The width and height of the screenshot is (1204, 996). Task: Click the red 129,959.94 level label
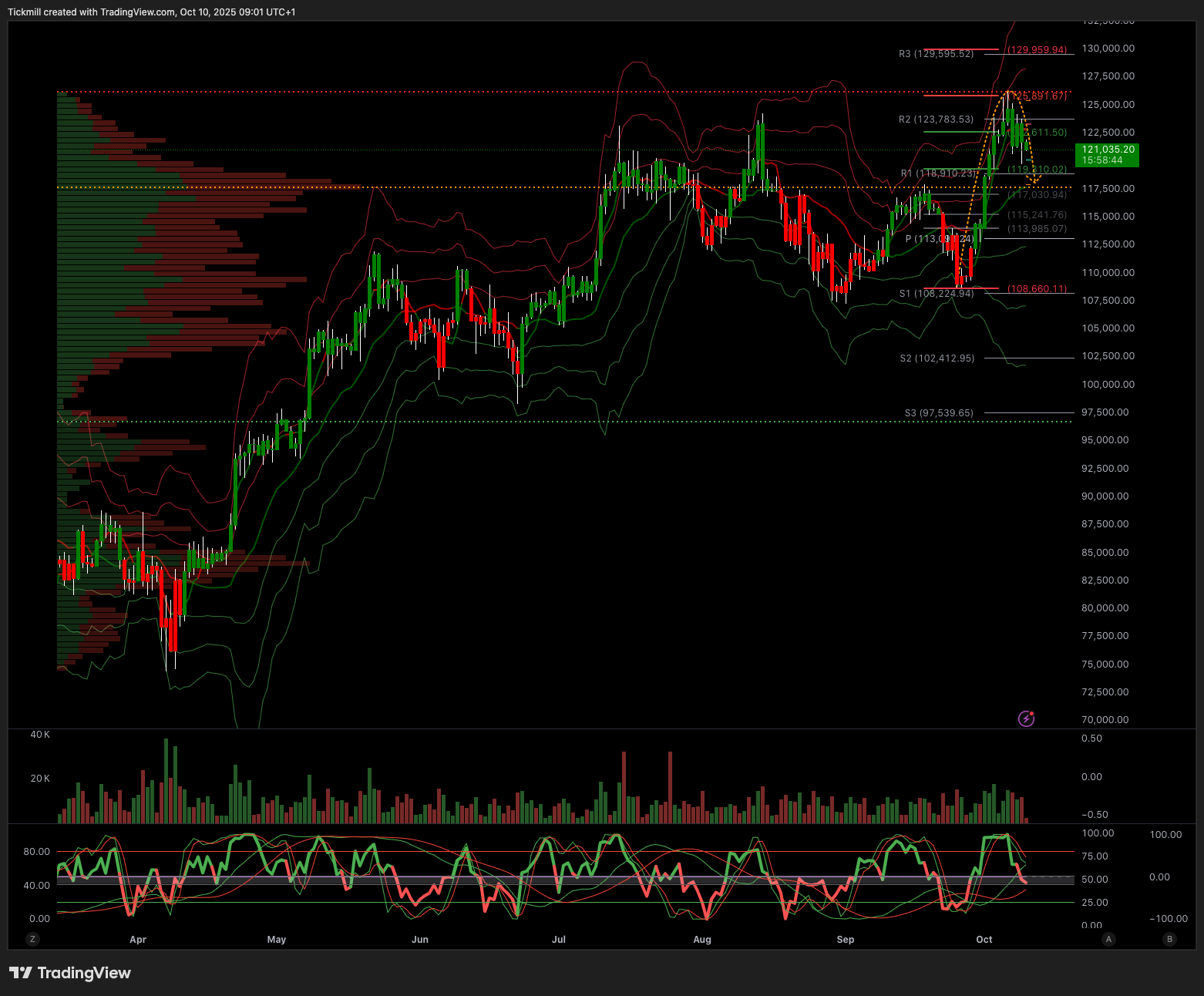(1038, 50)
